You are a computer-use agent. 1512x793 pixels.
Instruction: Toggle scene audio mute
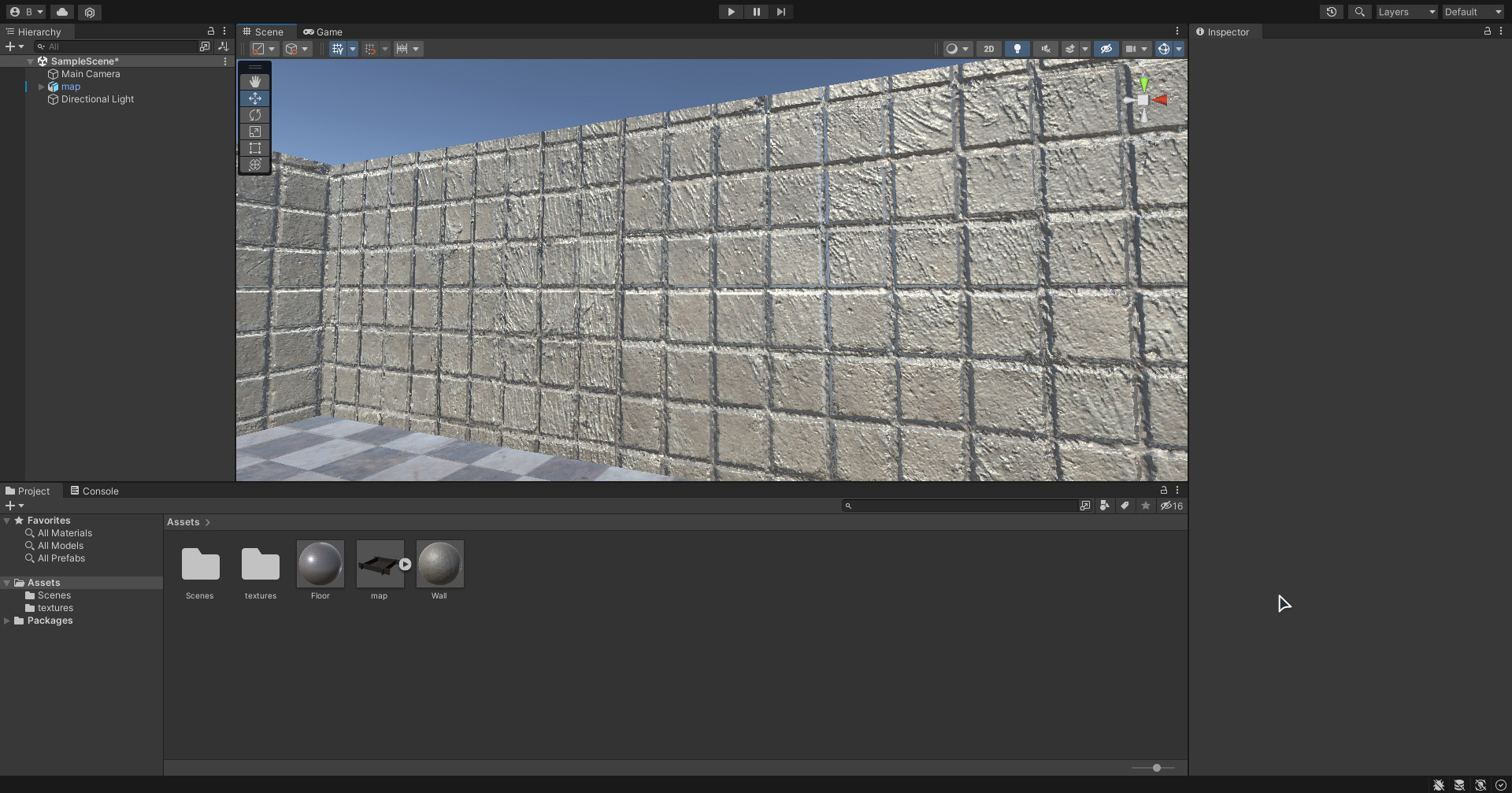[1046, 49]
